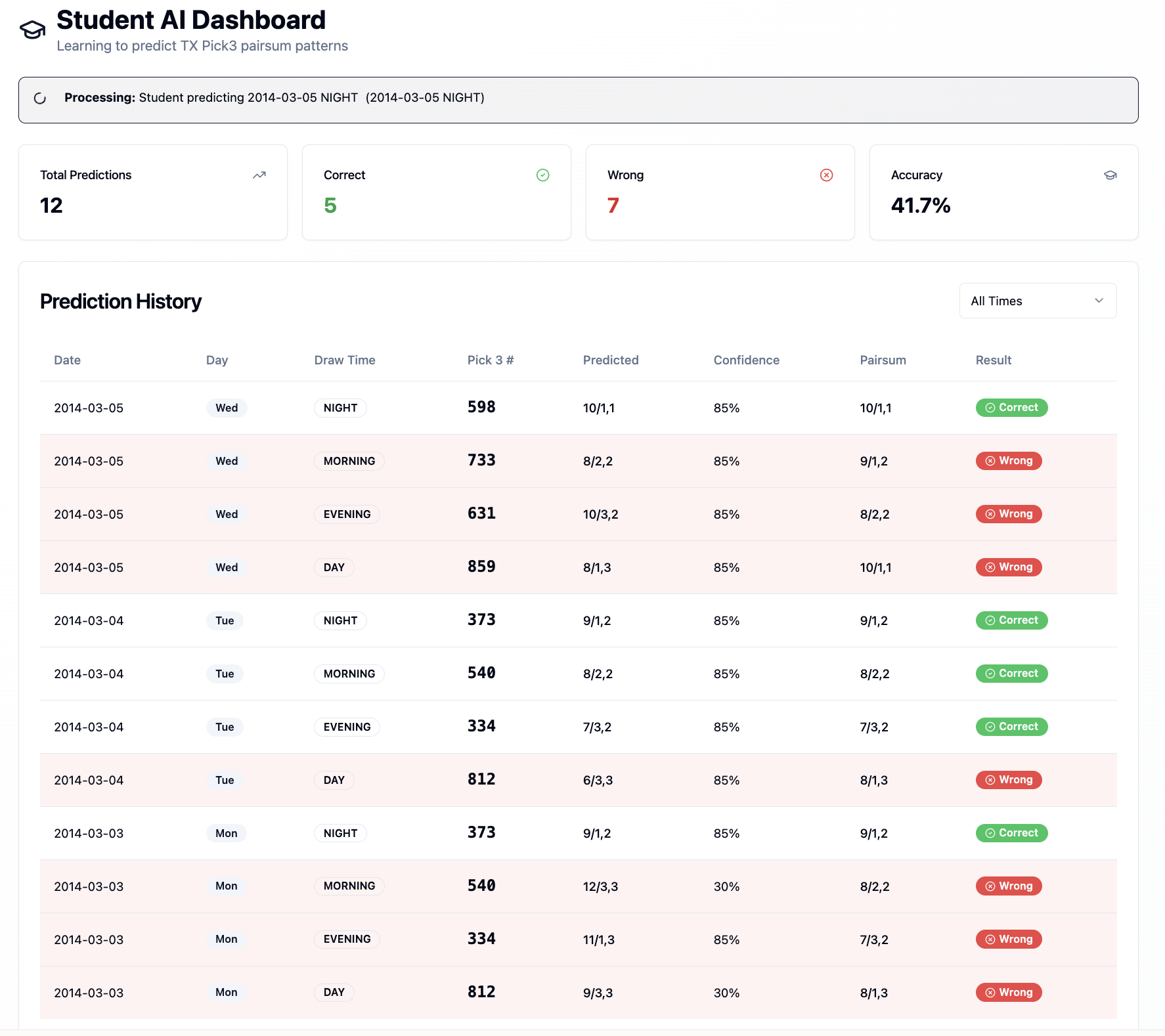Click the Student AI Dashboard title

(191, 20)
